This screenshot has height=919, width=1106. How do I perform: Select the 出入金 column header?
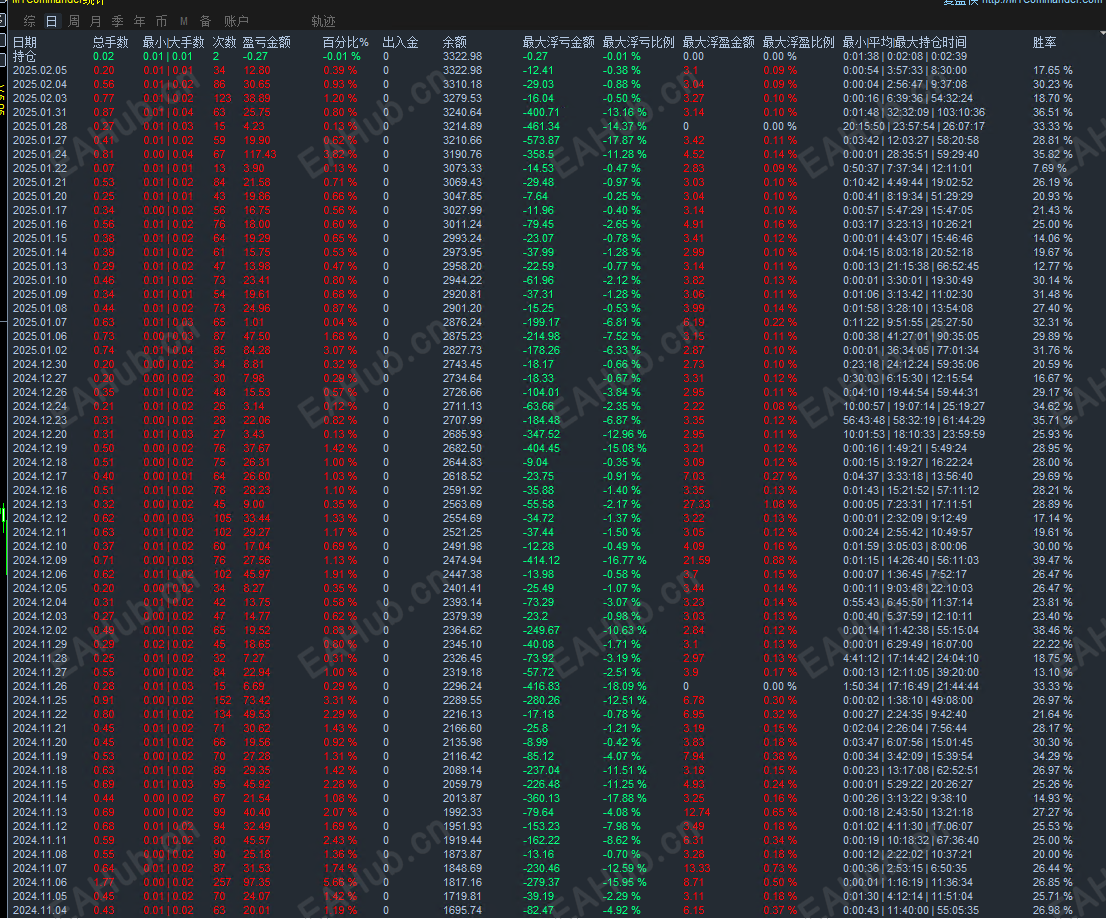coord(401,42)
